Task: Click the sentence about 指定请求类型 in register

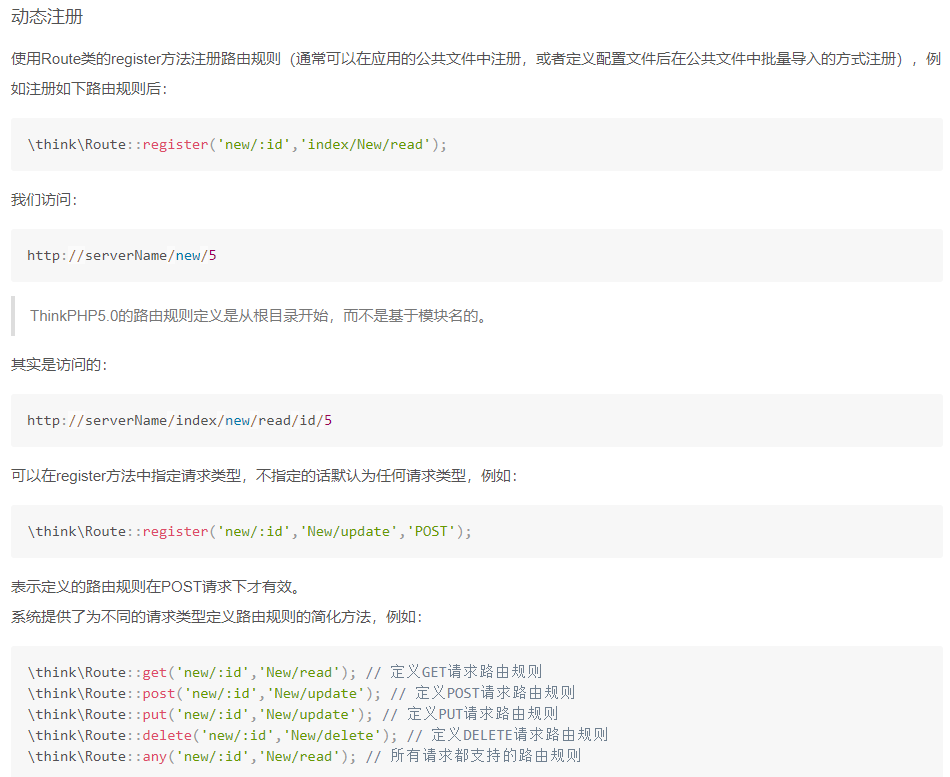Action: [264, 475]
